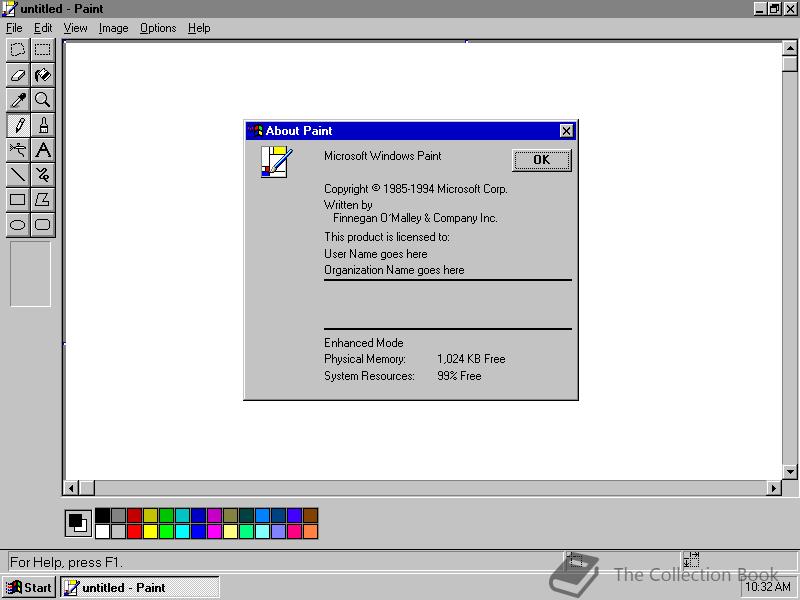Screen dimensions: 800x600
Task: Click the "Copyright © 1985-1994 Microsoft Corp." line
Action: point(416,189)
